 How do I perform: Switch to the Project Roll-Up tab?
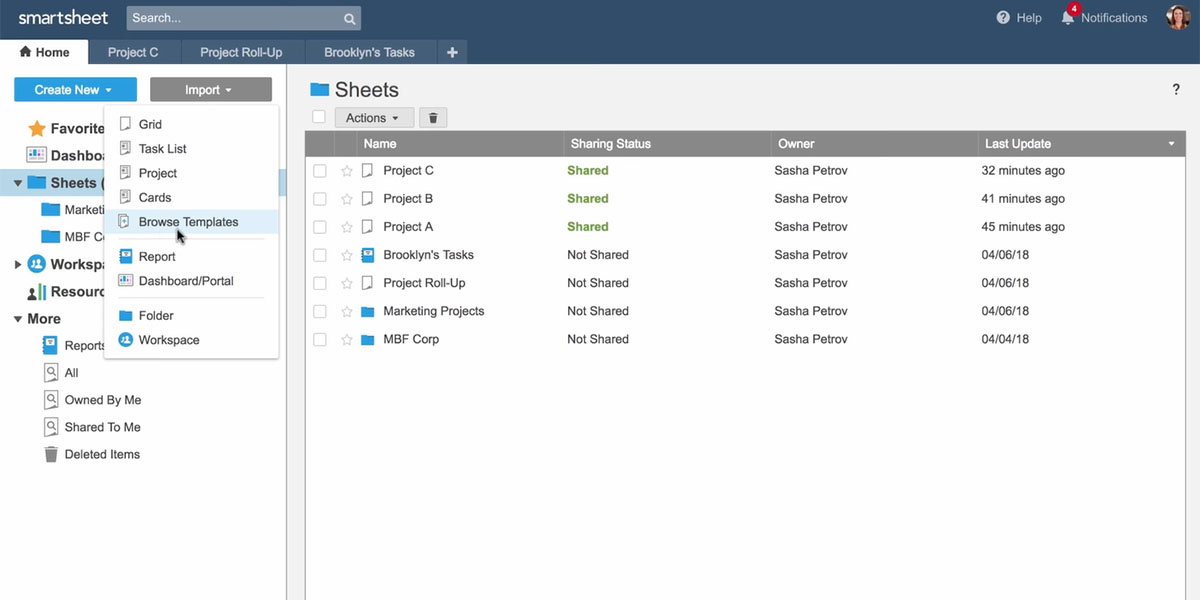[241, 52]
